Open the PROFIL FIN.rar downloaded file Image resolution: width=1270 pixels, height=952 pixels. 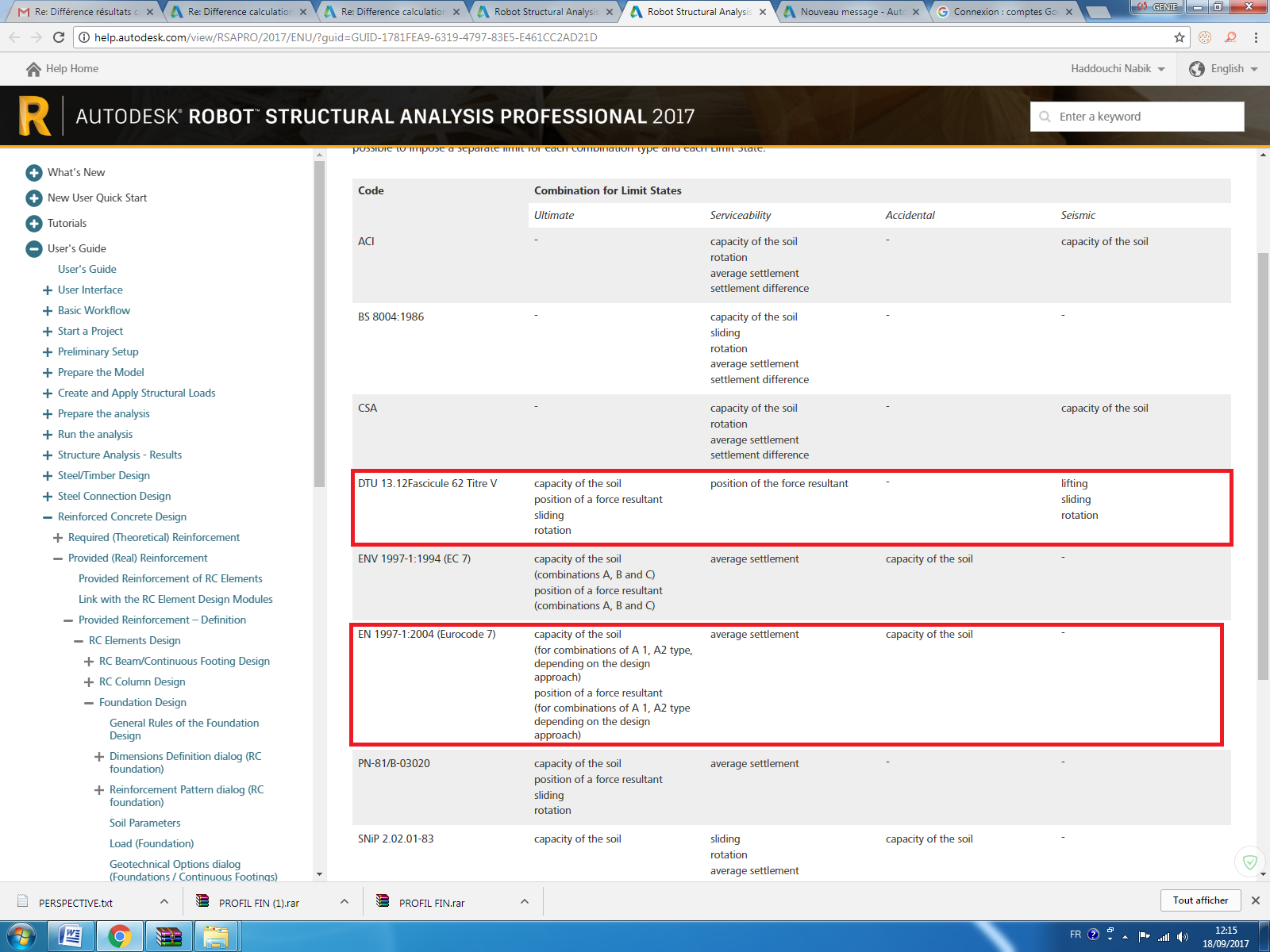pyautogui.click(x=432, y=903)
